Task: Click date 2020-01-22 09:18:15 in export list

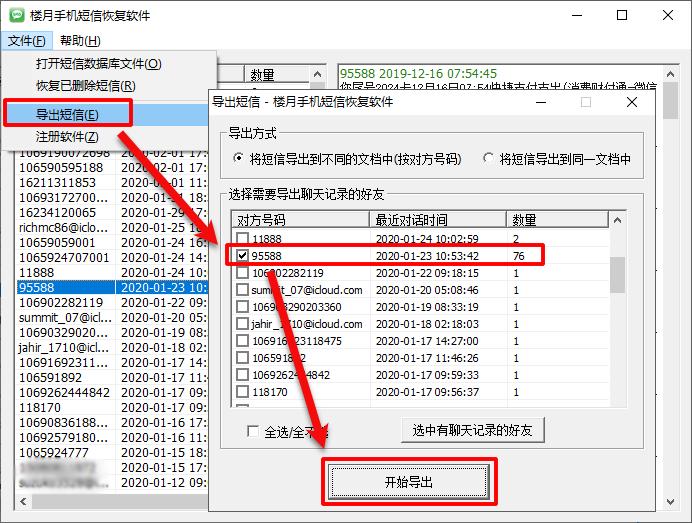Action: [427, 273]
